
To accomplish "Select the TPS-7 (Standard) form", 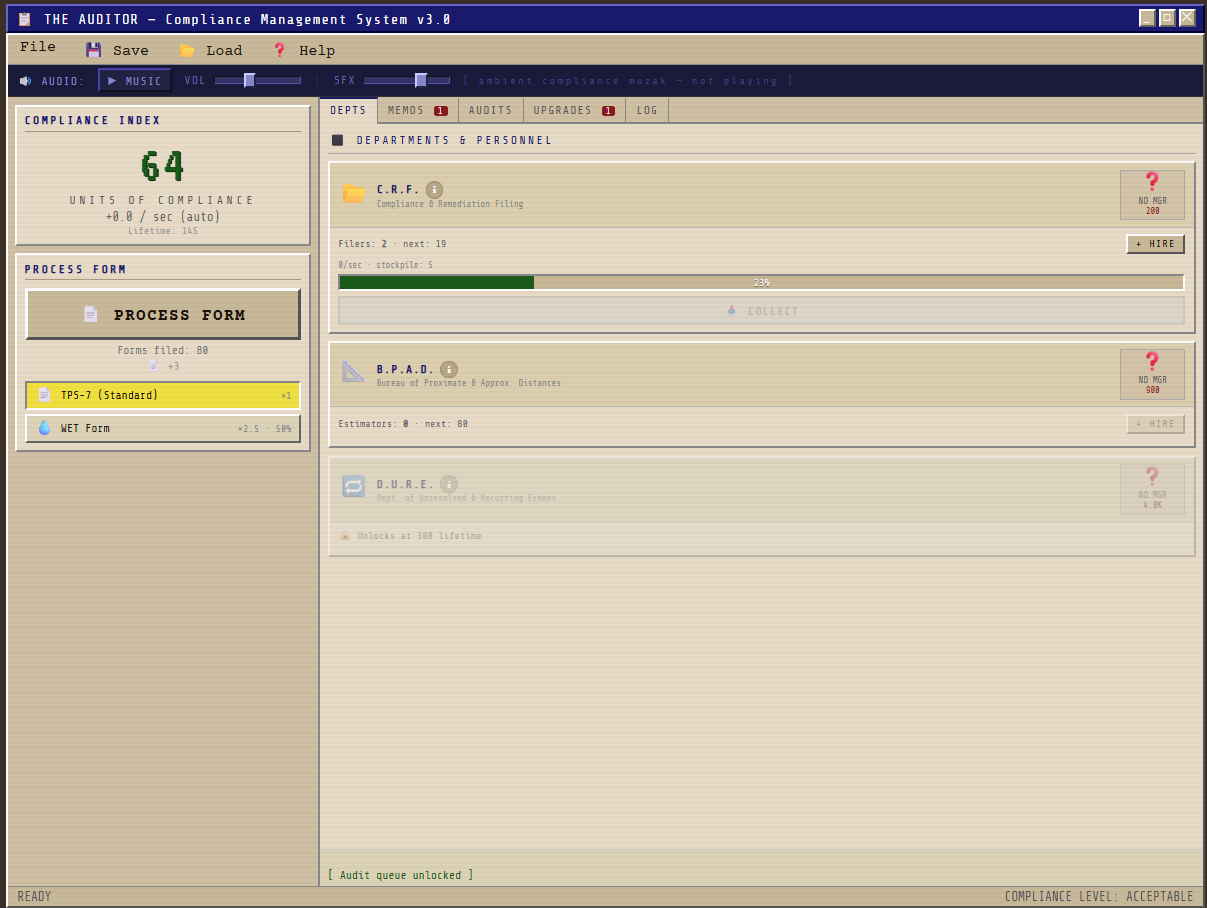I will click(x=163, y=395).
